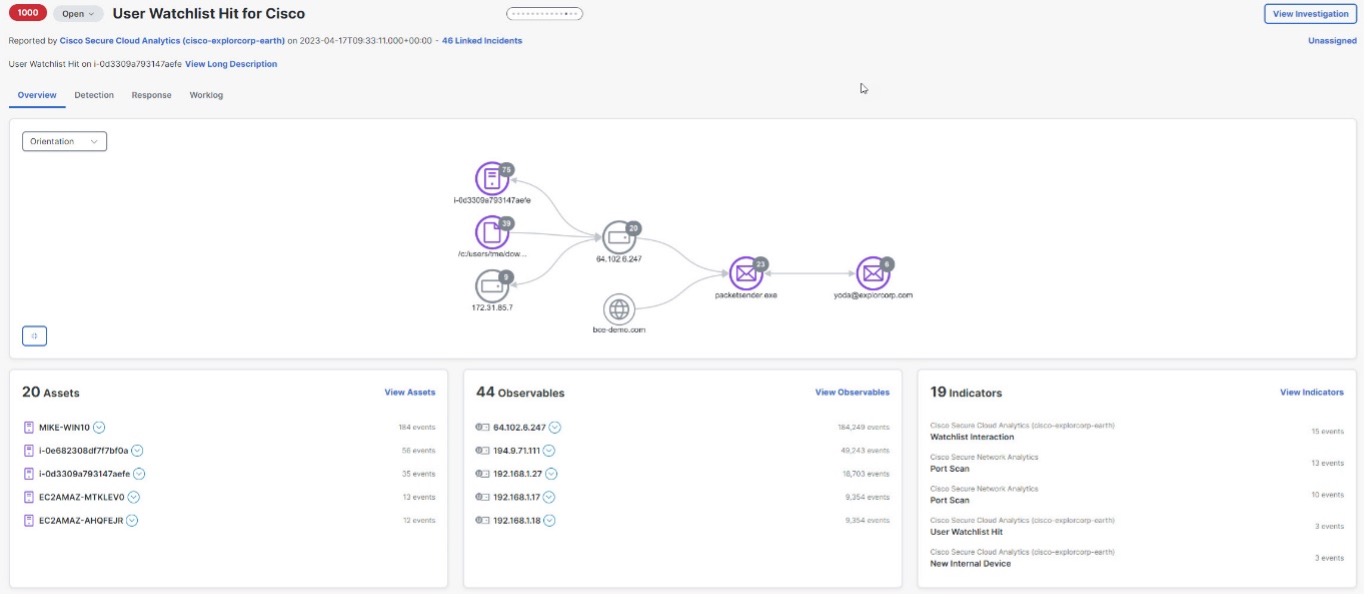Select the i-0d3309a793147aefe graph node
Viewport: 1368px width, 598px height.
[491, 179]
